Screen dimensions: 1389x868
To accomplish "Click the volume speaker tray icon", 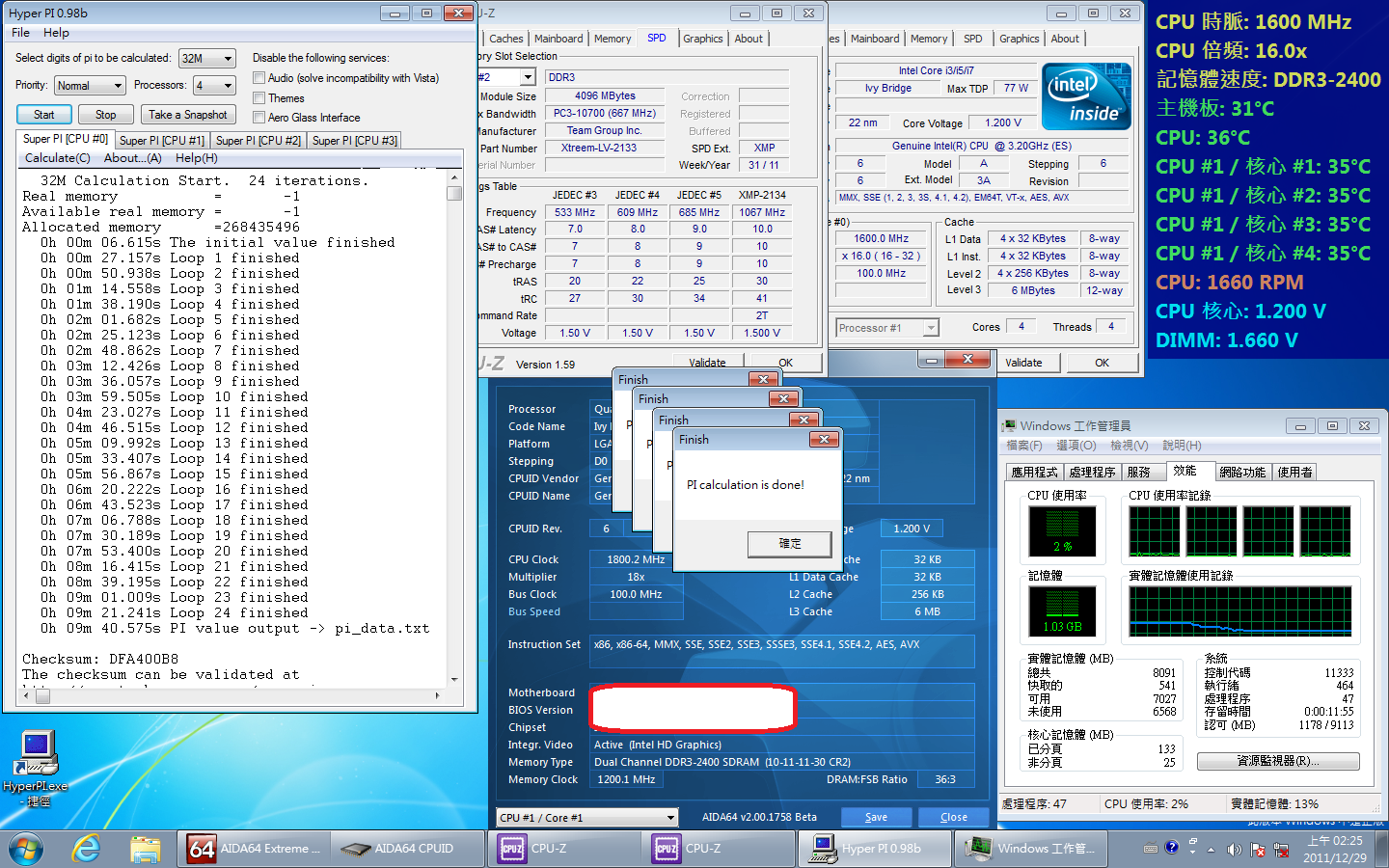I will (1234, 849).
